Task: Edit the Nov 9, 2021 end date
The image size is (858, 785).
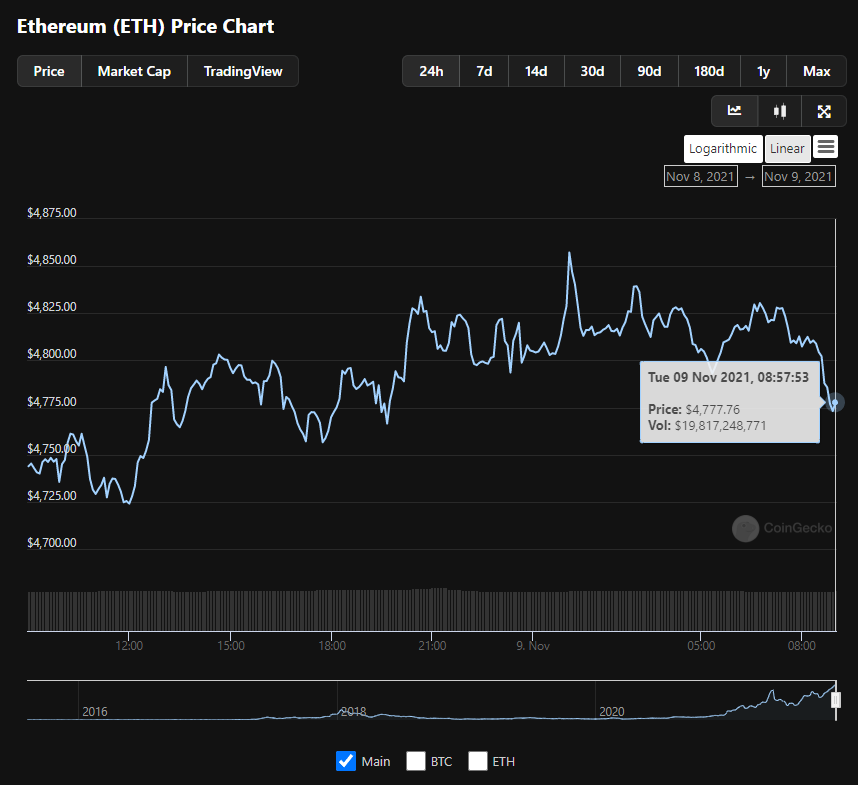Action: pyautogui.click(x=798, y=176)
